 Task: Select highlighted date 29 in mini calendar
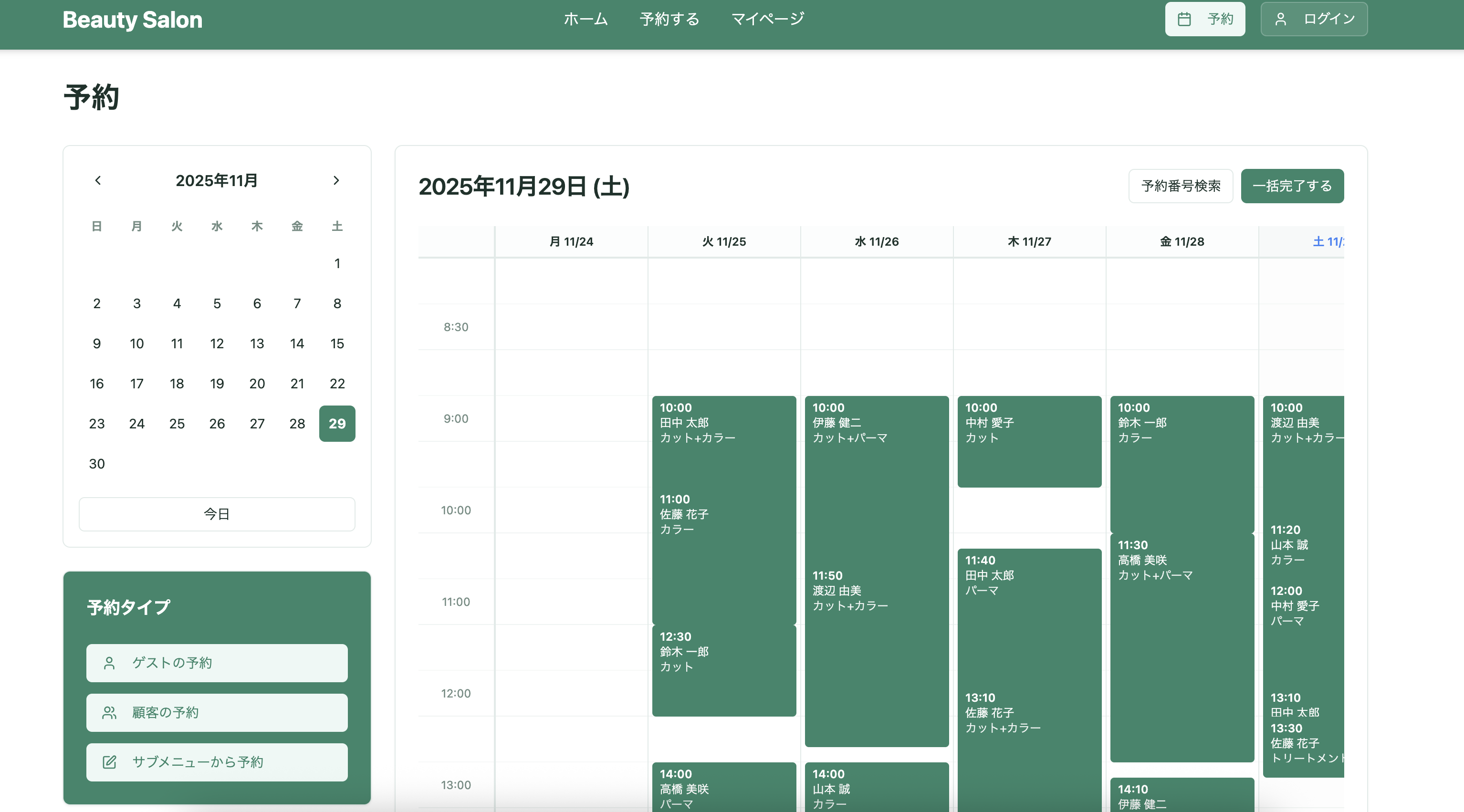click(x=337, y=424)
